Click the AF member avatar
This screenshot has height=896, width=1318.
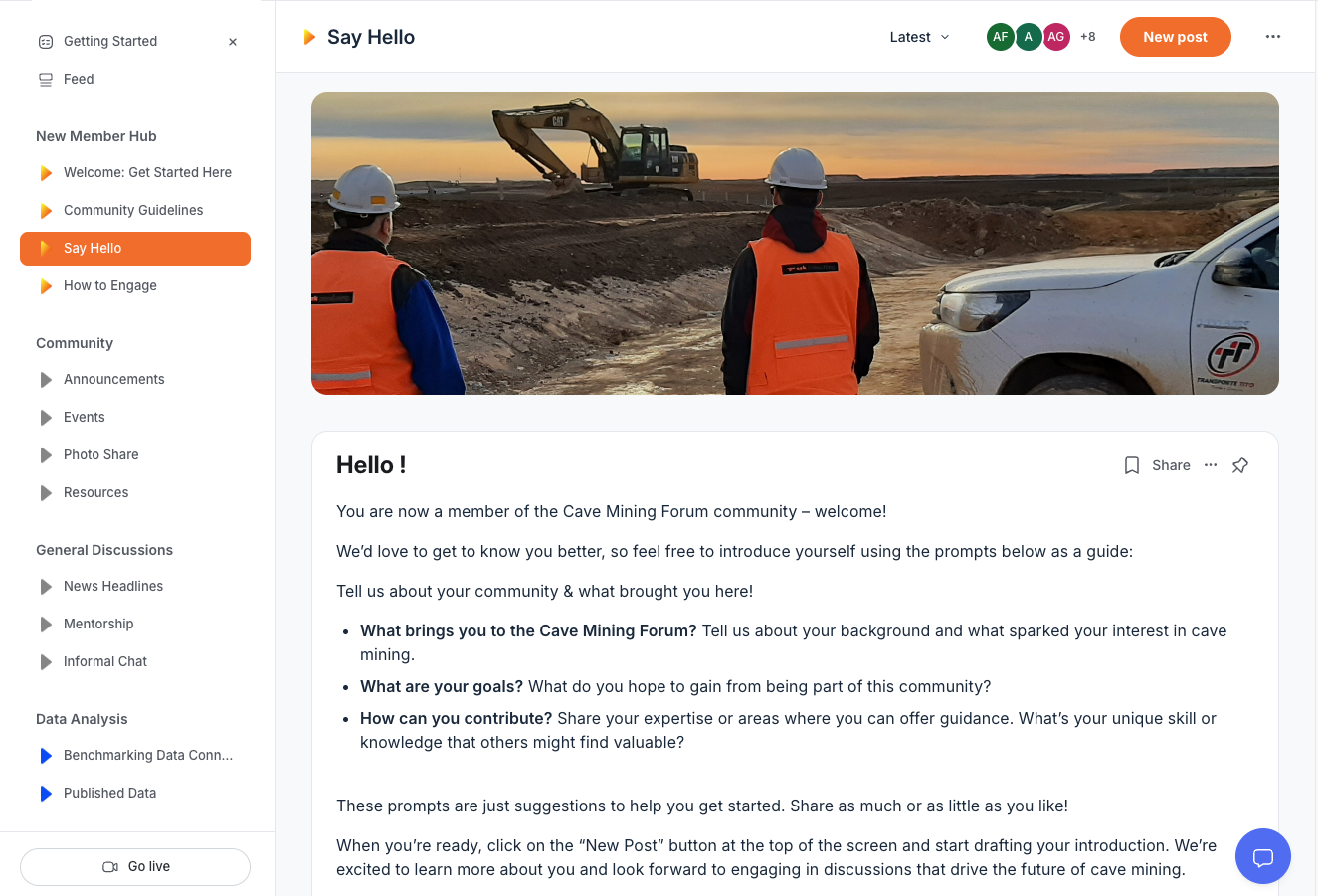point(1001,37)
